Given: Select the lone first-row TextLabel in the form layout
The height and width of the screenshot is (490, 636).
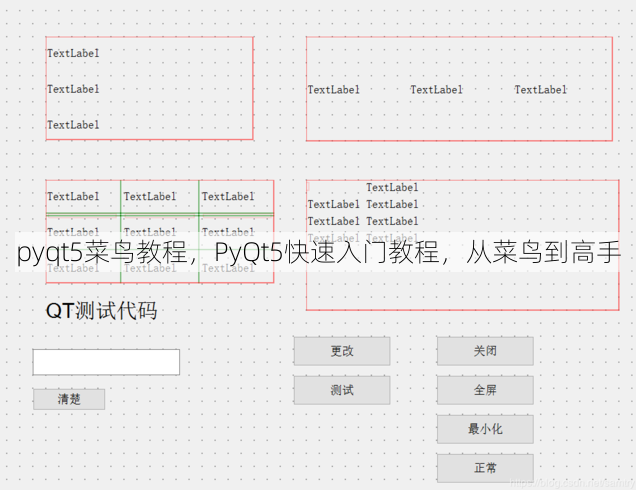Looking at the screenshot, I should (392, 187).
